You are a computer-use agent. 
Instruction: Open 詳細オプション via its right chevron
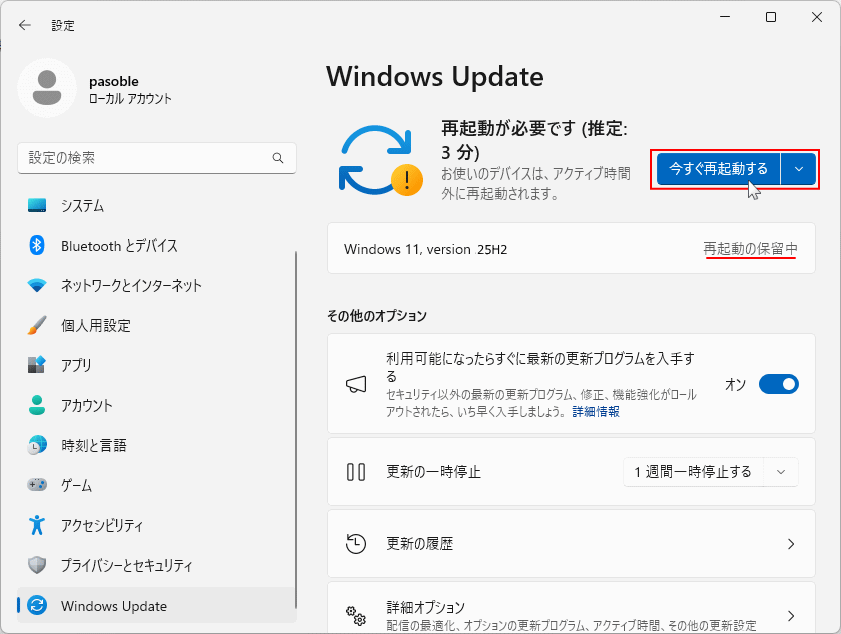click(x=790, y=615)
